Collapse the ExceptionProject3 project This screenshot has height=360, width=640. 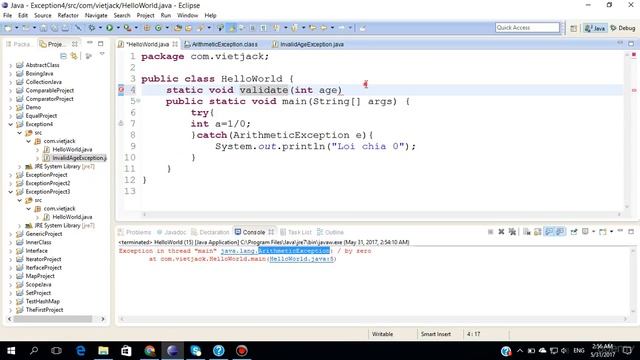click(x=11, y=191)
